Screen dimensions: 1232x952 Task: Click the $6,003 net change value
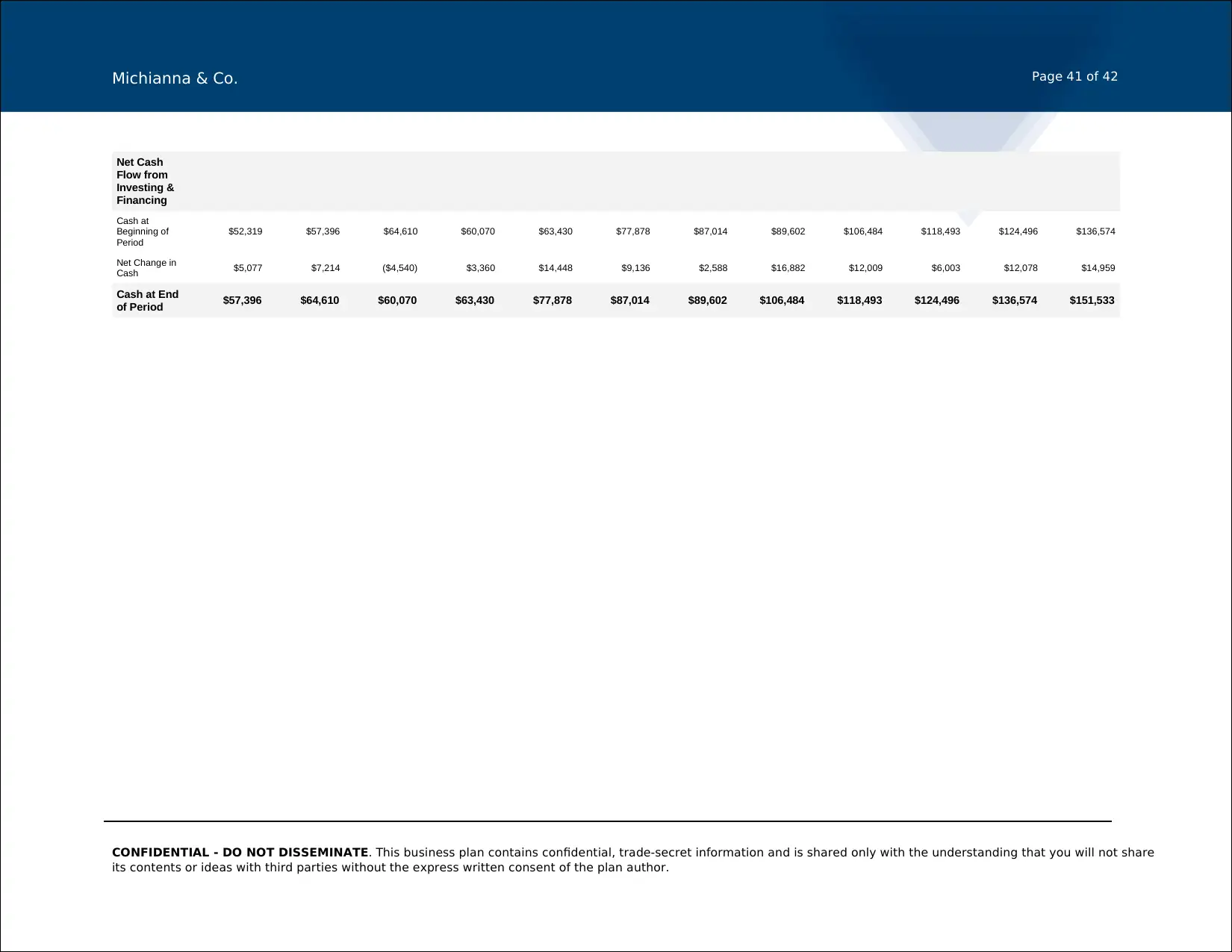(x=946, y=268)
